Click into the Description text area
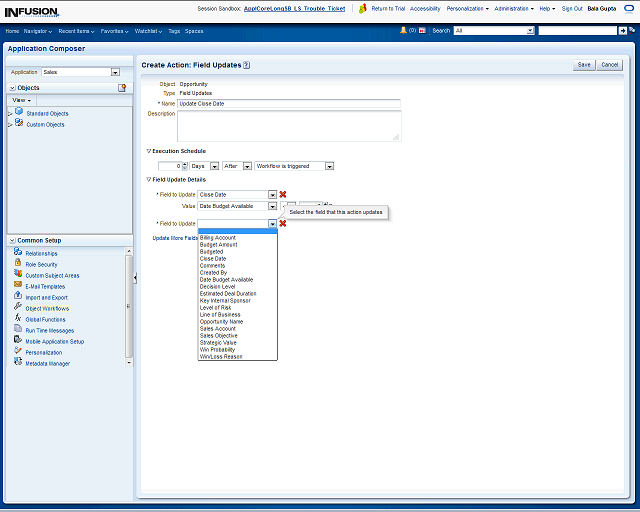This screenshot has height=512, width=640. [x=288, y=125]
